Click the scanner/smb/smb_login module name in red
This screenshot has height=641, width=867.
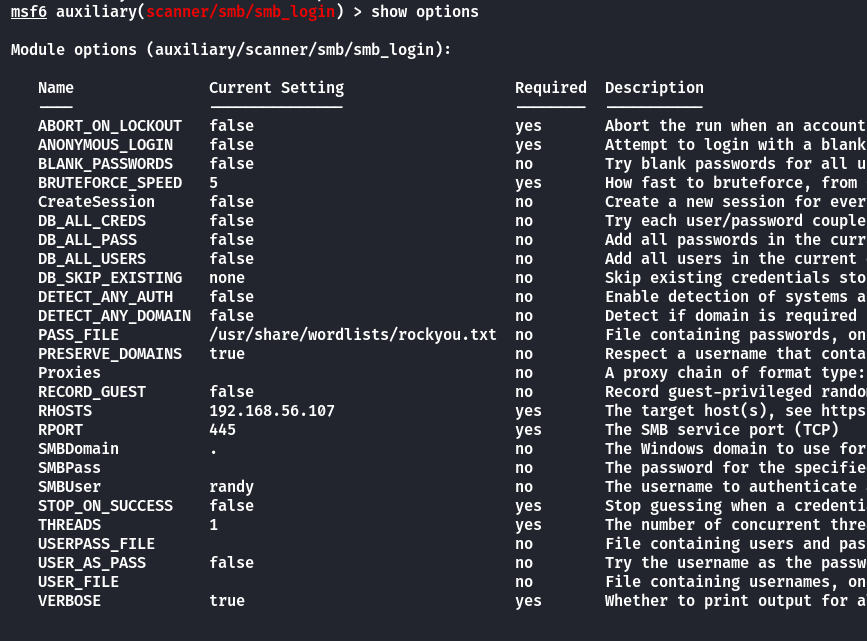point(241,12)
